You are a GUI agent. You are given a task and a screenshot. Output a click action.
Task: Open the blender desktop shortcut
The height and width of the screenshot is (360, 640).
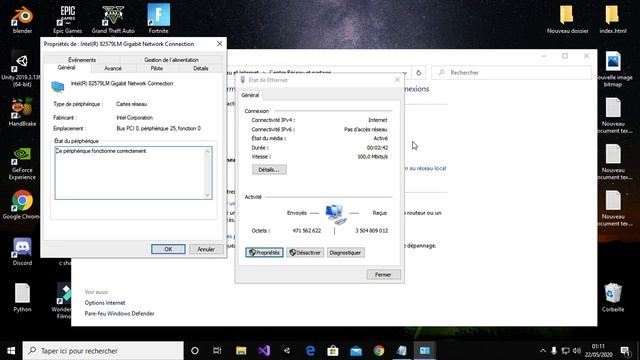22,20
